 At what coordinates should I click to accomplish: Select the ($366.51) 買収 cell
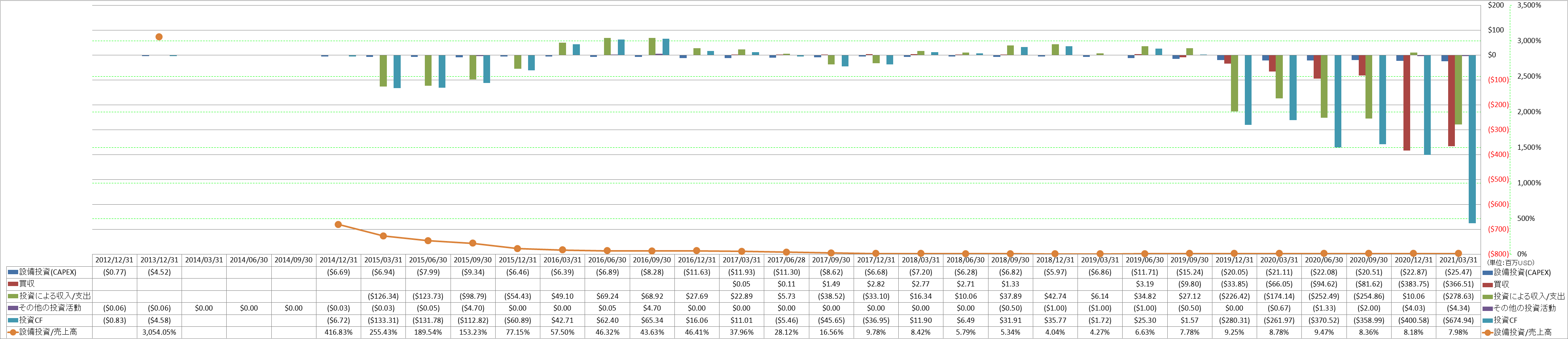click(x=1459, y=284)
